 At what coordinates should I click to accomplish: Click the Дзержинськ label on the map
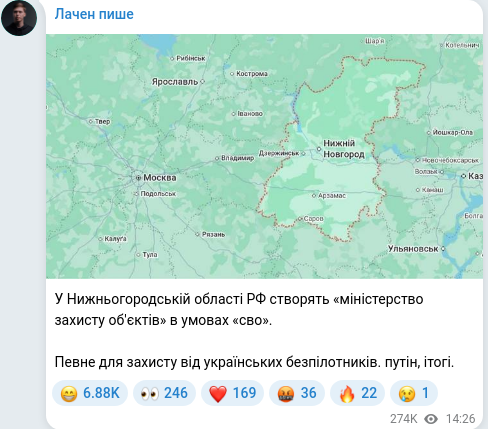tap(279, 153)
